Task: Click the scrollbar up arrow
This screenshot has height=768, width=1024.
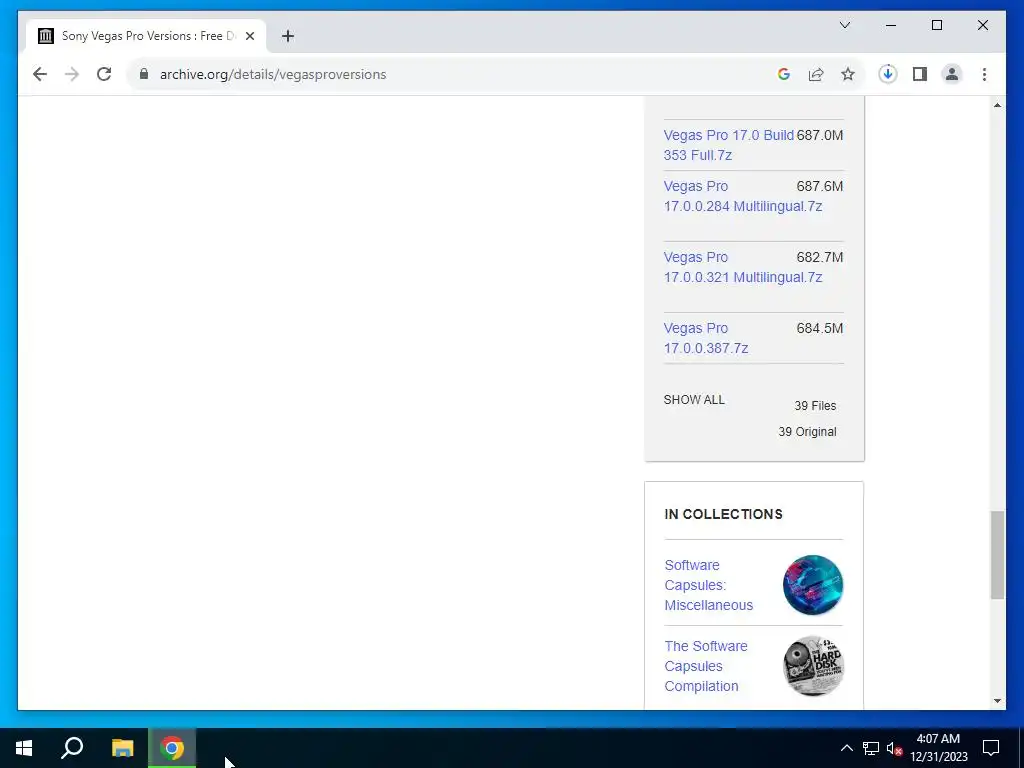Action: point(997,105)
